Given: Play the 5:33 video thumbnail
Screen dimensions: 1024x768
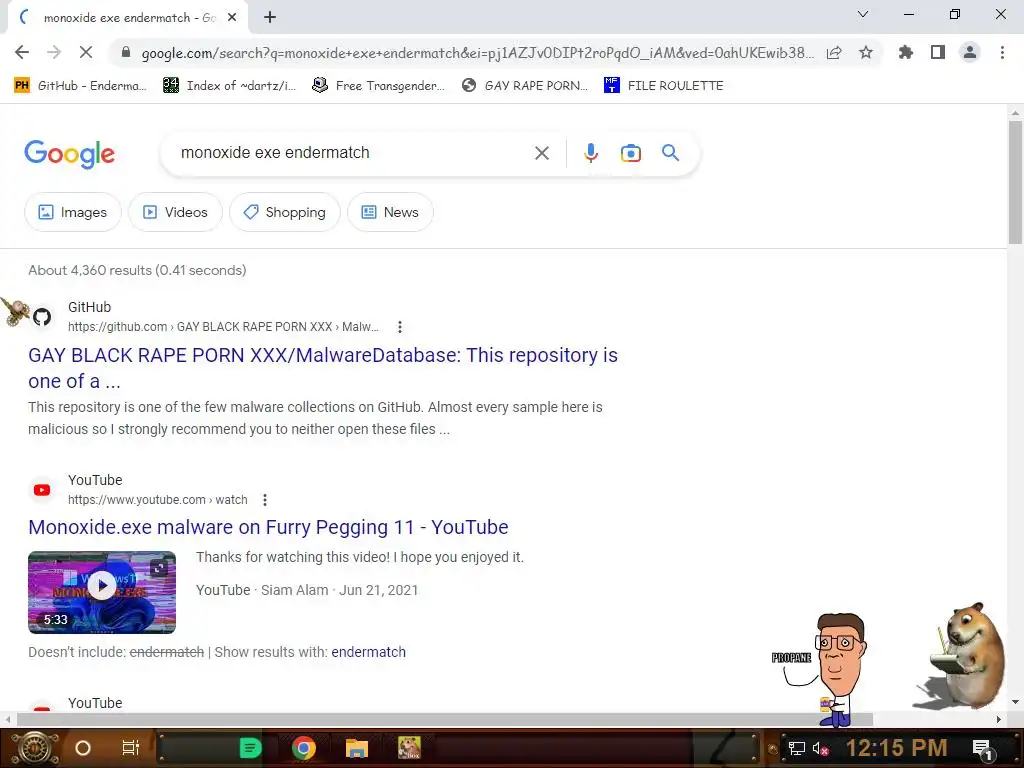Looking at the screenshot, I should pos(102,592).
